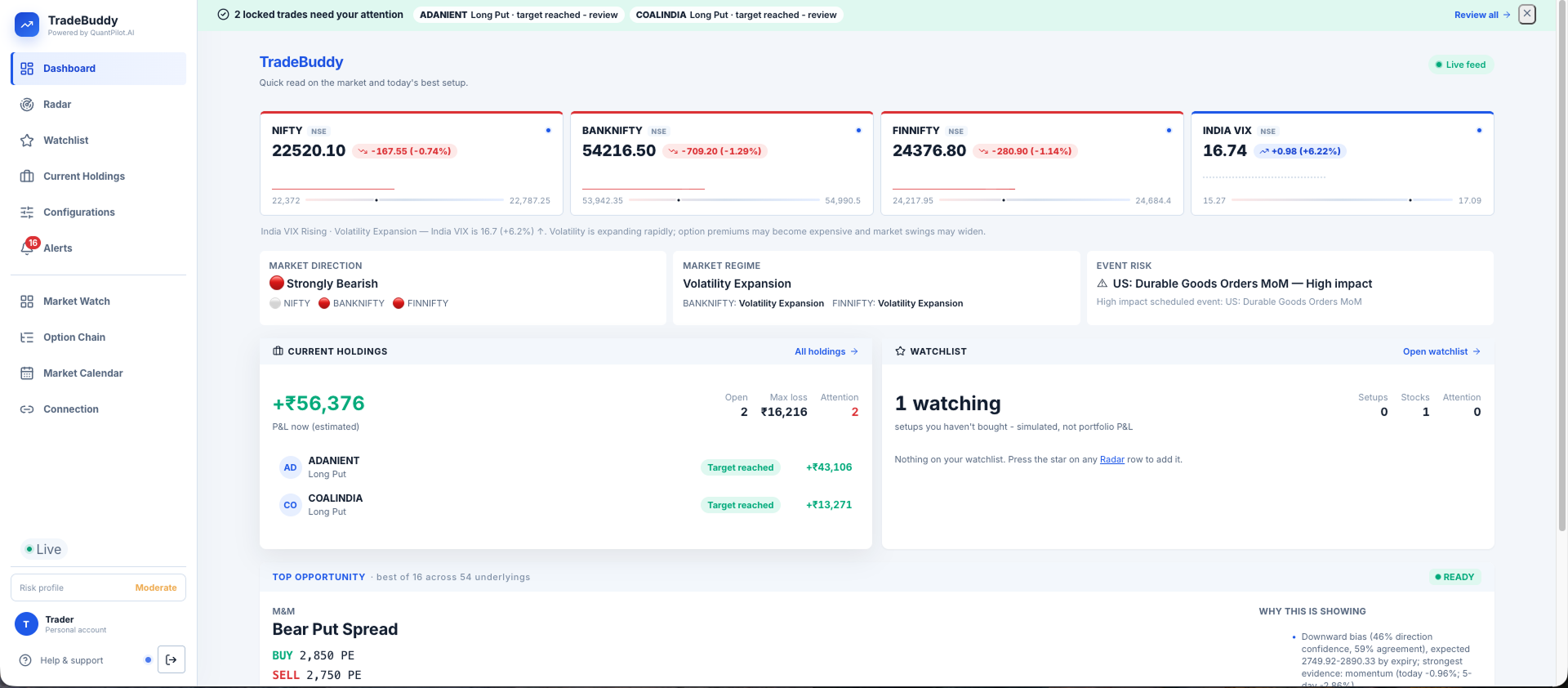Click the AD avatar for ADANIENT

(290, 467)
